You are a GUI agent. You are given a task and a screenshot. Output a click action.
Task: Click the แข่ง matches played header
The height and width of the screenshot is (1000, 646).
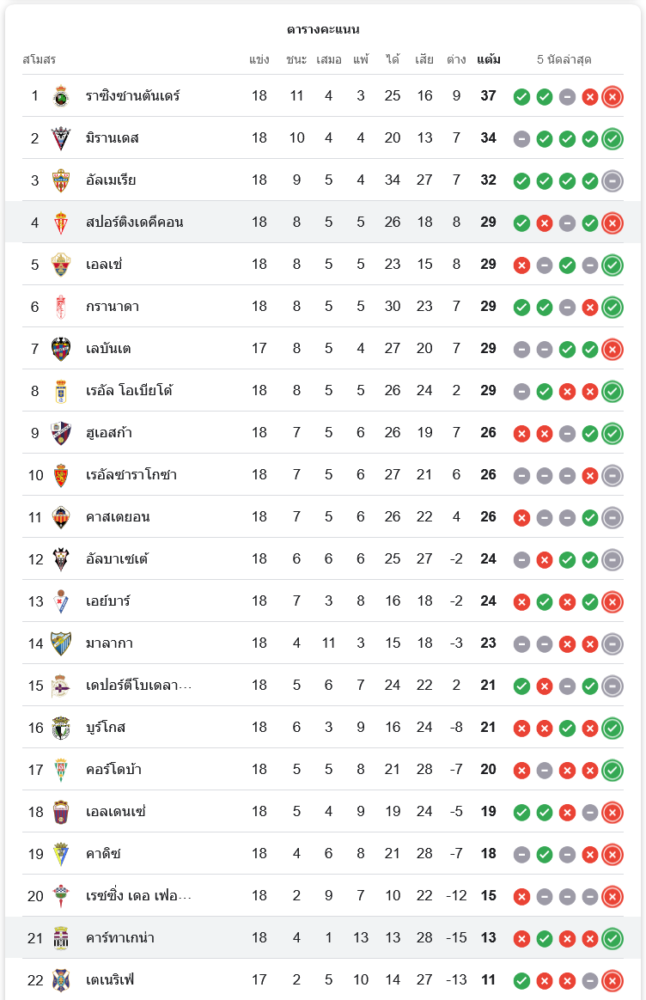point(259,60)
